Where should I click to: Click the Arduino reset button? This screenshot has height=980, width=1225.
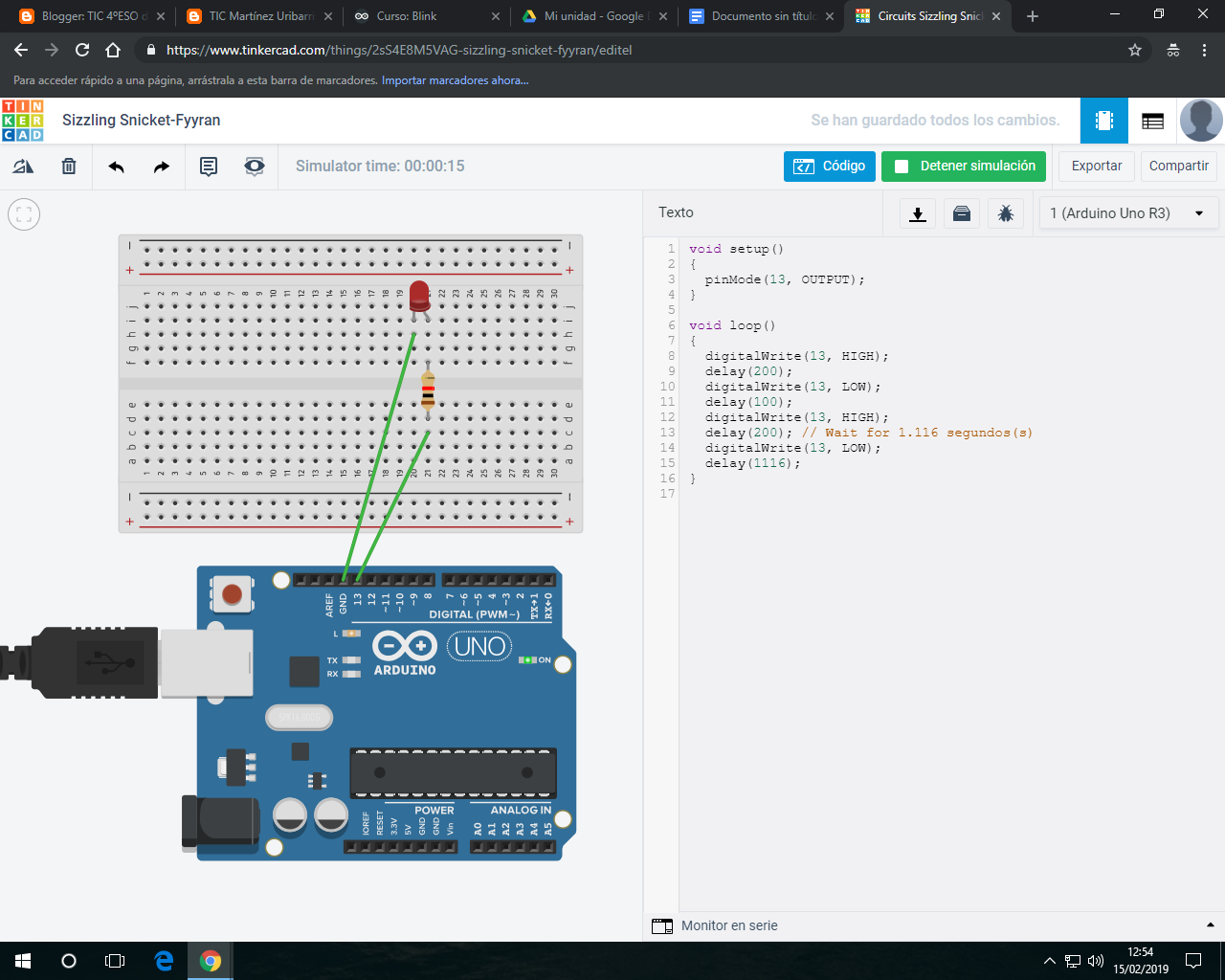232,594
